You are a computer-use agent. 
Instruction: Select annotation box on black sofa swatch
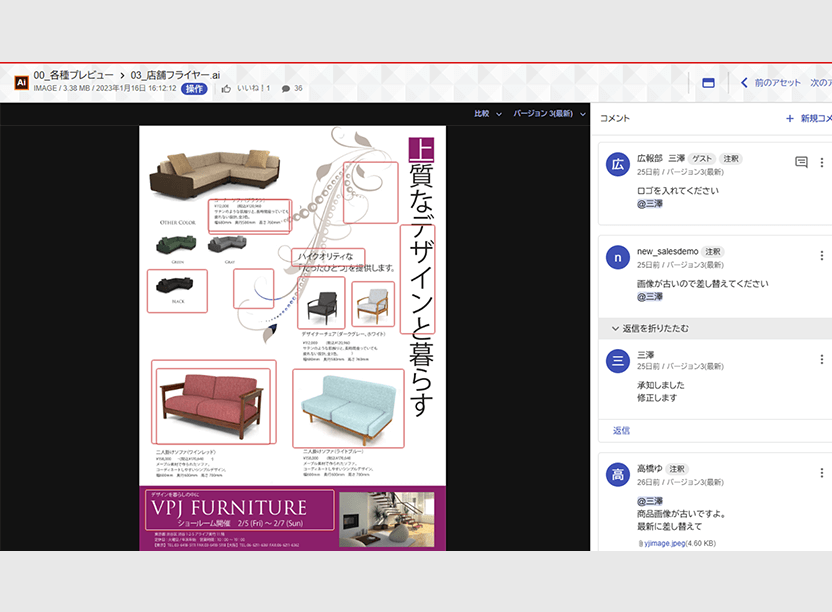coord(177,291)
